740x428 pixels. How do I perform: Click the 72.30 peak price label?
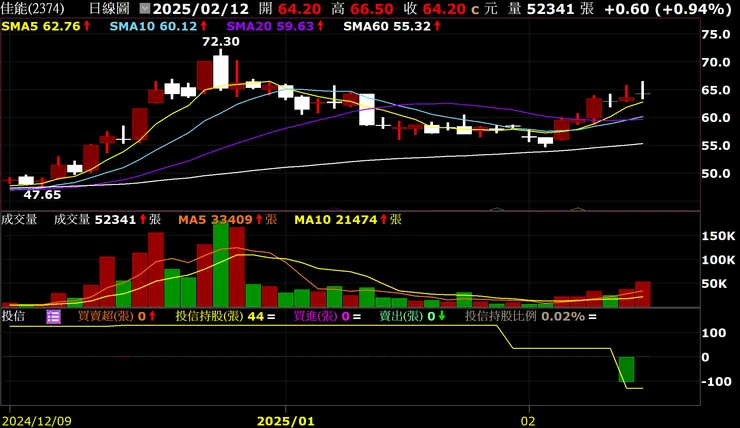coord(221,42)
